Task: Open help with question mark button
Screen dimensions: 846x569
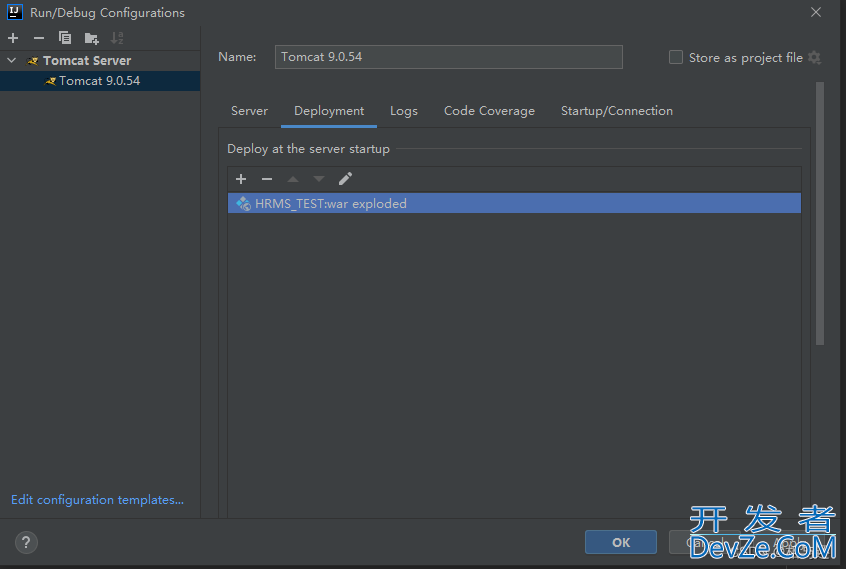Action: pyautogui.click(x=26, y=542)
